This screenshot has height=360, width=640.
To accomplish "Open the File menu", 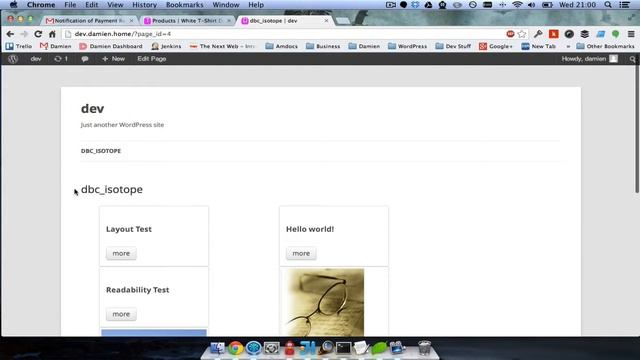I will pos(70,5).
